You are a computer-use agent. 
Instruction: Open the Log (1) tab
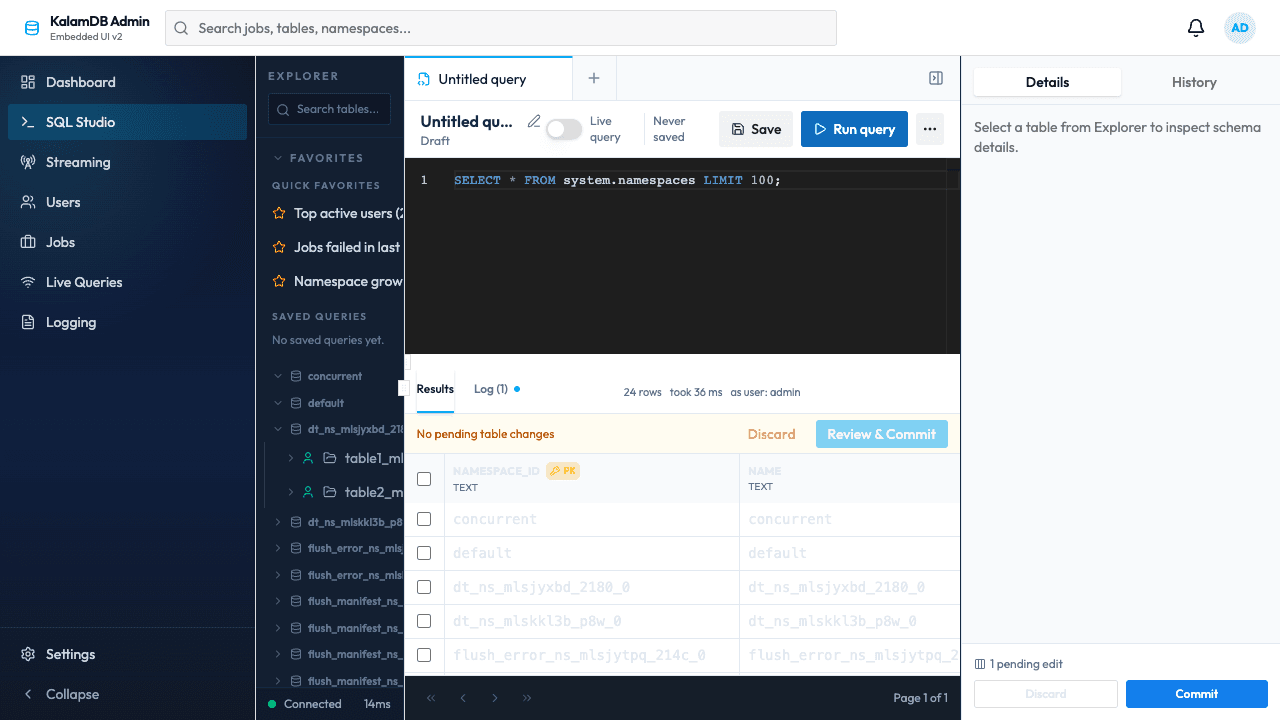(491, 389)
